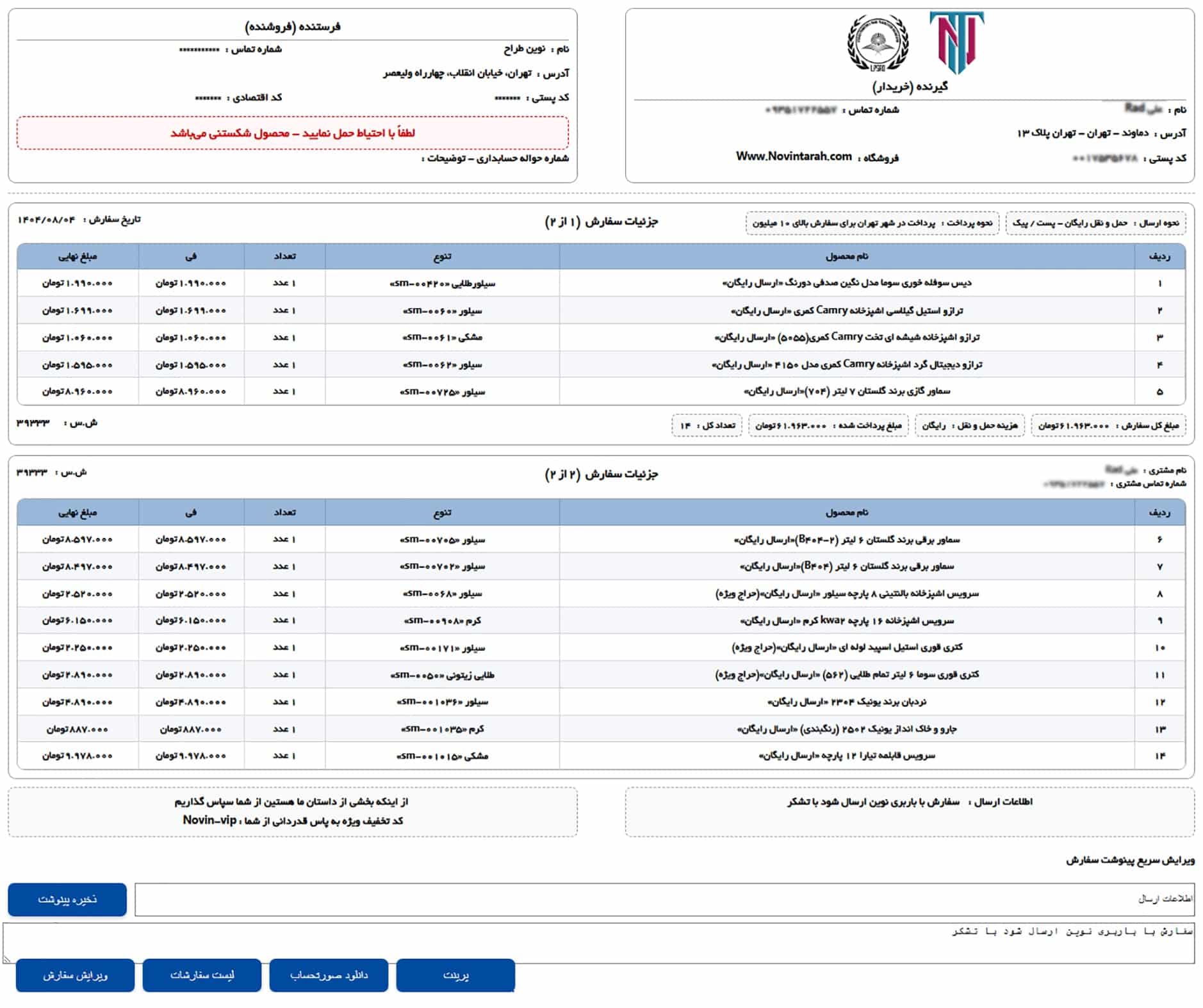This screenshot has height=1008, width=1203.
Task: Click the shipping note text area
Action: click(x=602, y=936)
